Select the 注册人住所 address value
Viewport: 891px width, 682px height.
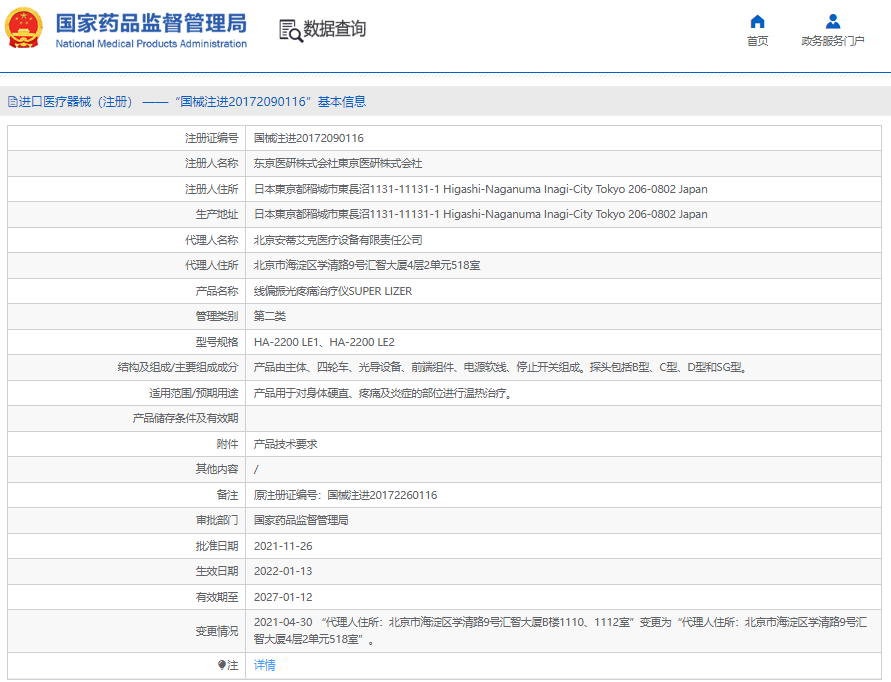click(480, 189)
